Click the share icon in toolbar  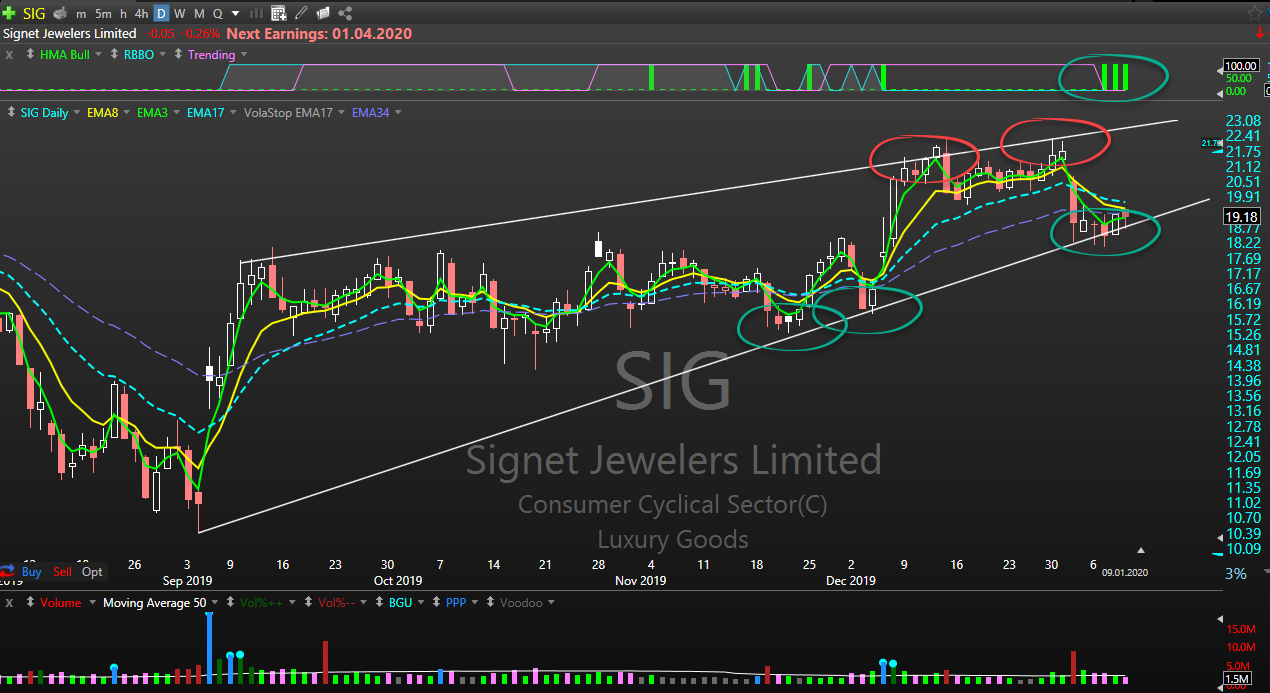pos(346,13)
